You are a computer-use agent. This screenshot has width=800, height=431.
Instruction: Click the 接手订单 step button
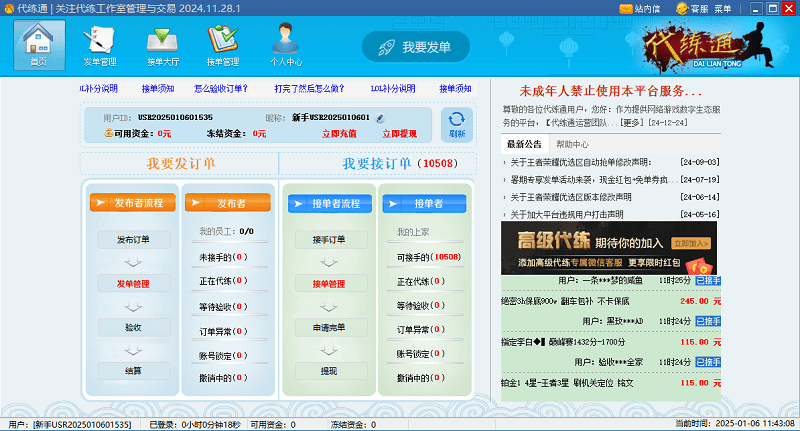331,240
